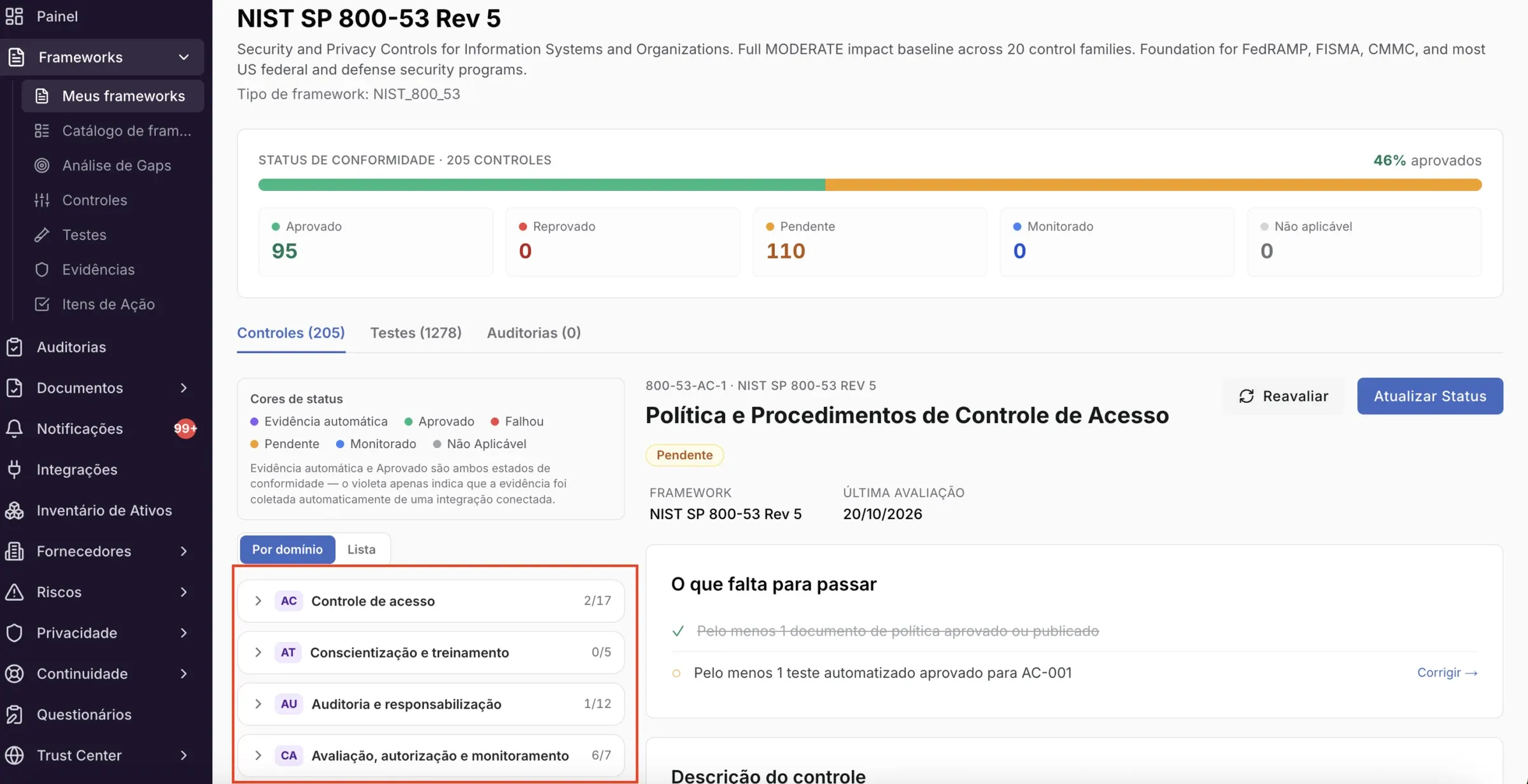This screenshot has width=1528, height=784.
Task: Expand the AT Conscientização e treinamento domain
Action: [431, 652]
